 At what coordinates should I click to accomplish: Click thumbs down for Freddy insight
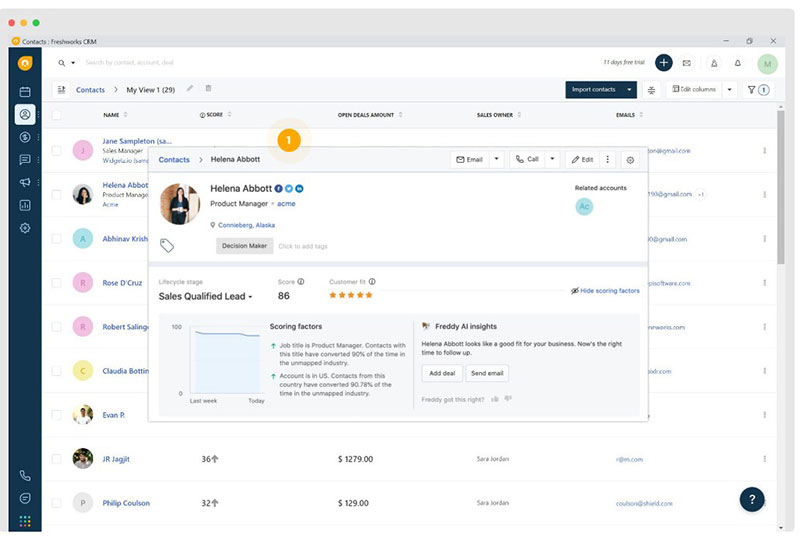click(x=508, y=399)
